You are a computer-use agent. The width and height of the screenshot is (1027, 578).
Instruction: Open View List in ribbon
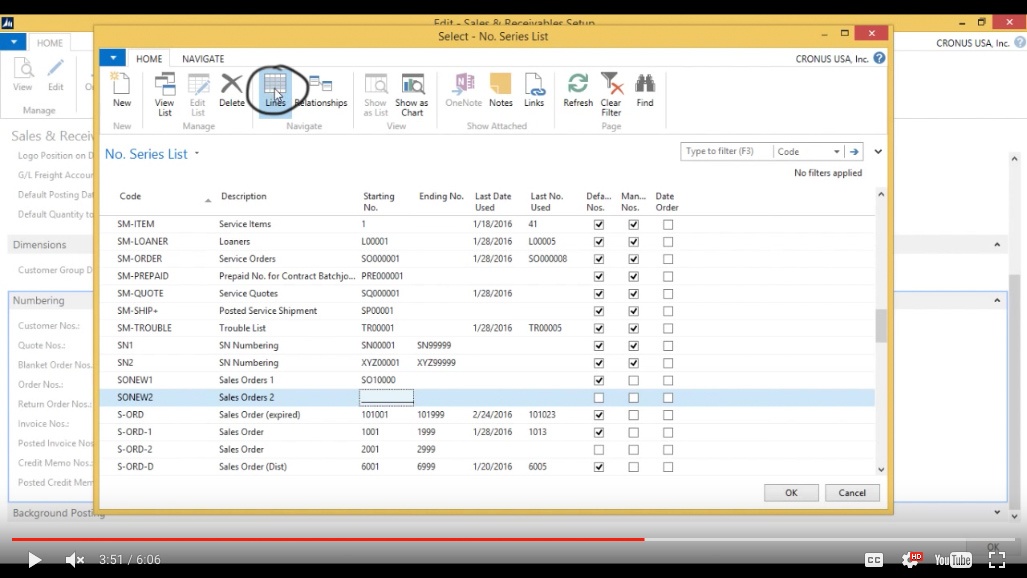pos(164,94)
